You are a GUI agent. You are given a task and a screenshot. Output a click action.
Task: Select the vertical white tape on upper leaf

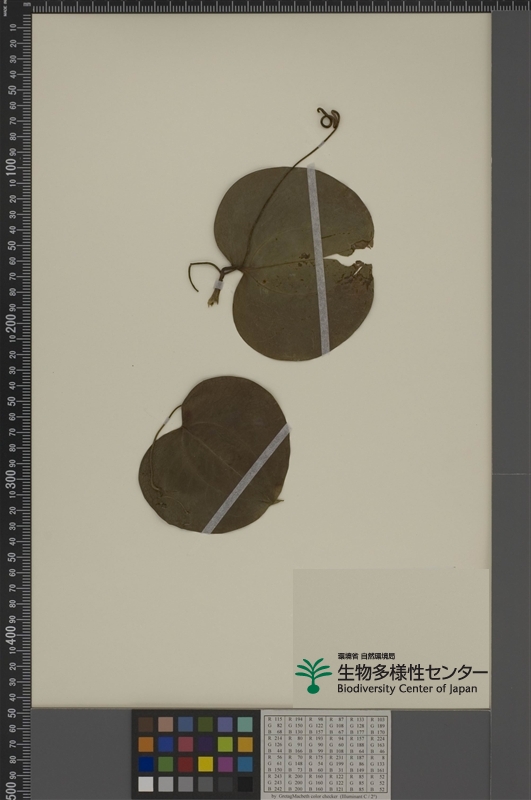click(318, 259)
